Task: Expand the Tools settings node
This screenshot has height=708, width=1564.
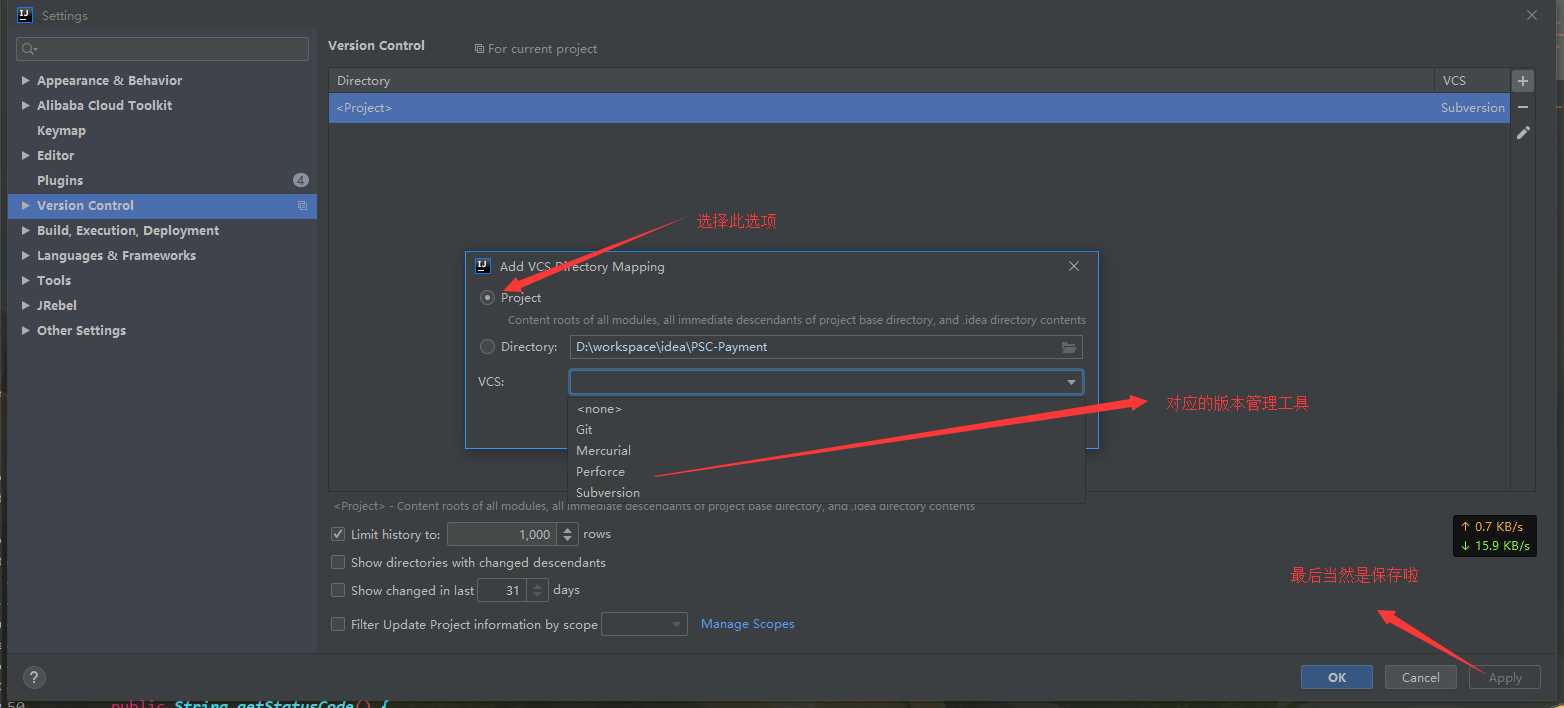Action: click(x=26, y=280)
